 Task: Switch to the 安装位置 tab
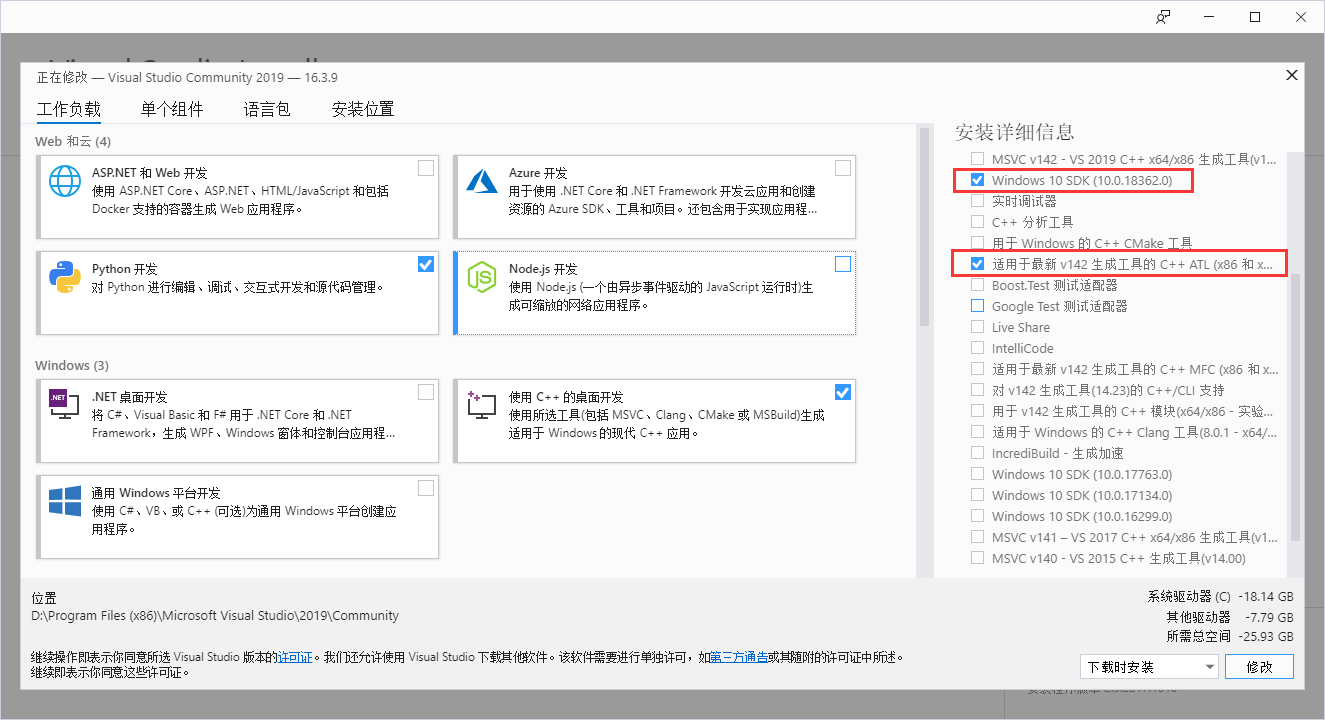[363, 109]
